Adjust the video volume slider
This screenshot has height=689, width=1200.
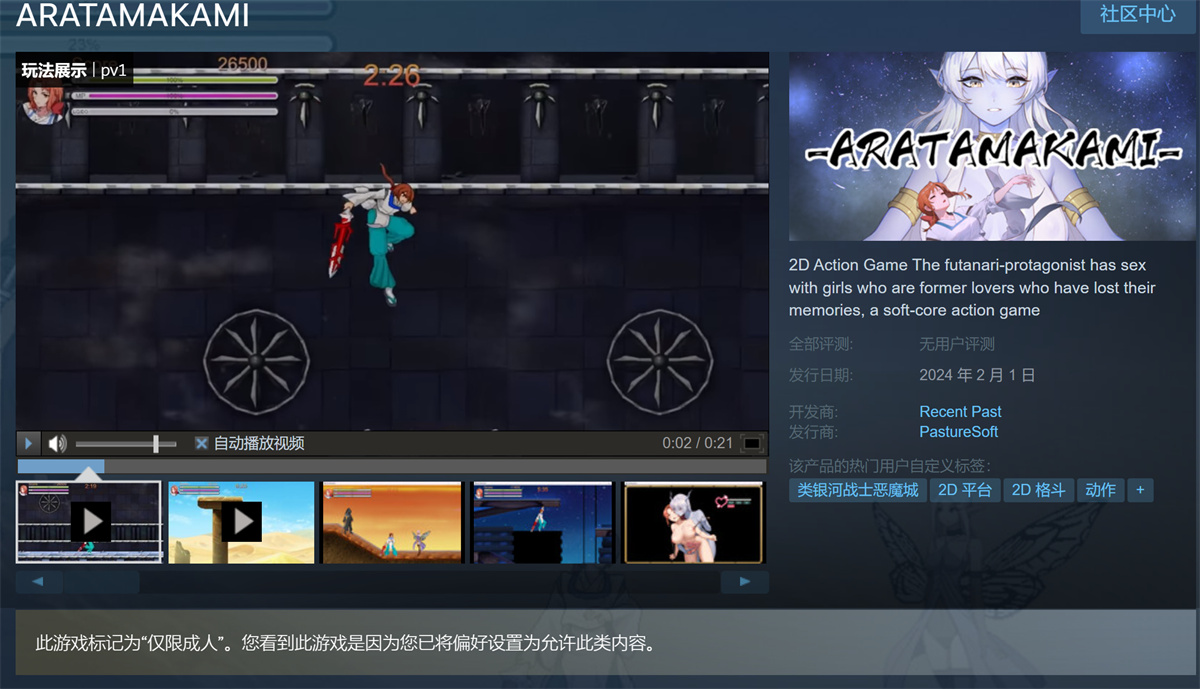(126, 443)
